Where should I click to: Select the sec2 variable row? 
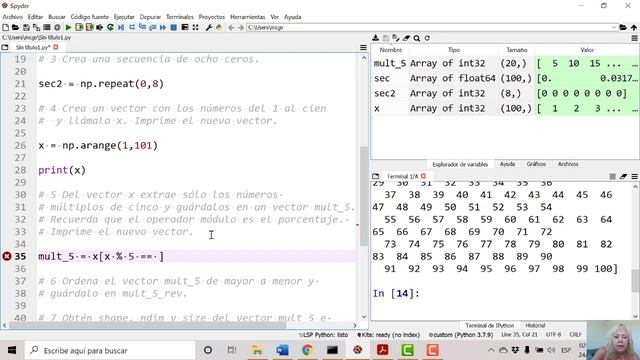tap(505, 93)
